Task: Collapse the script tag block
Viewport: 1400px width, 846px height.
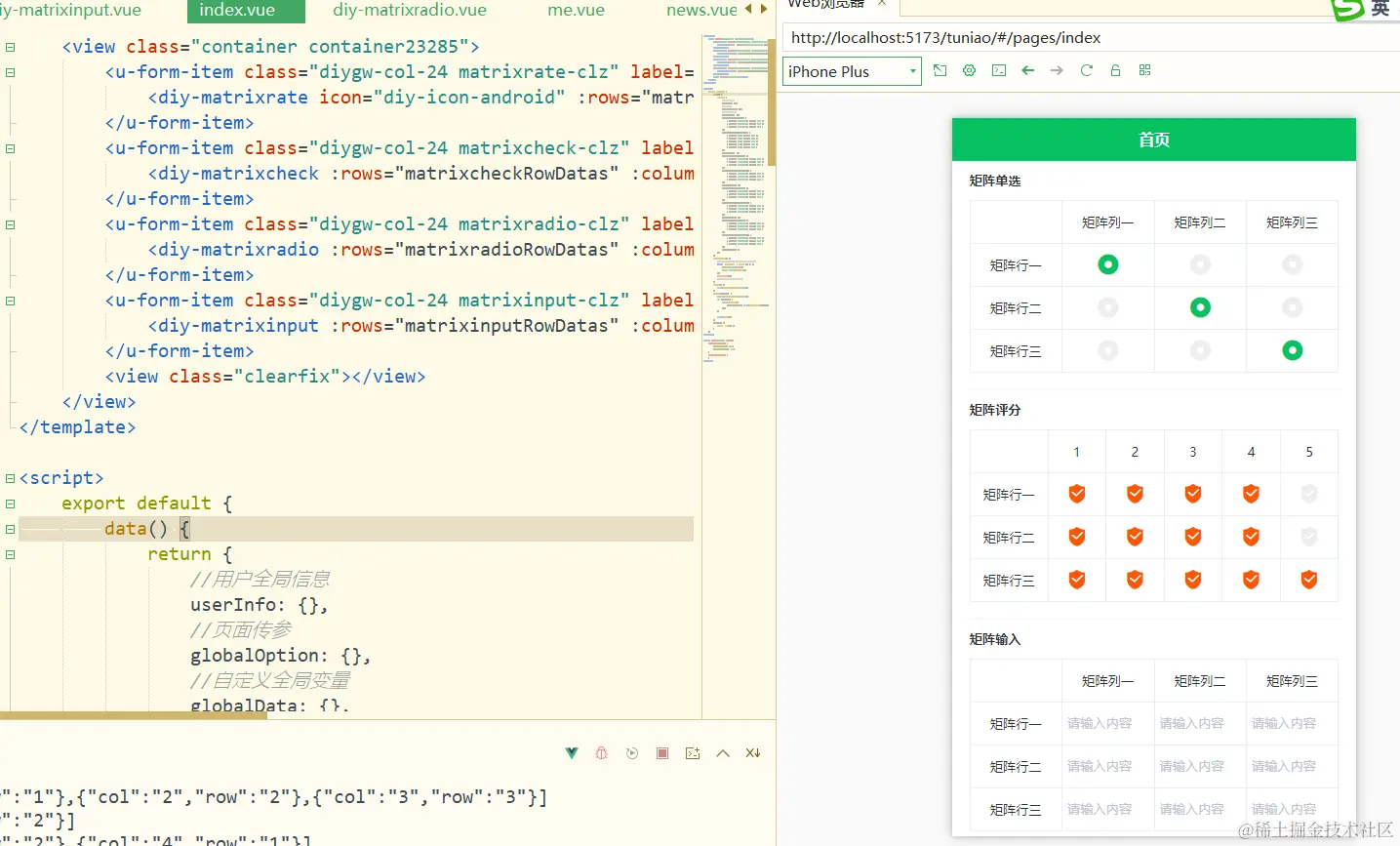Action: 10,478
